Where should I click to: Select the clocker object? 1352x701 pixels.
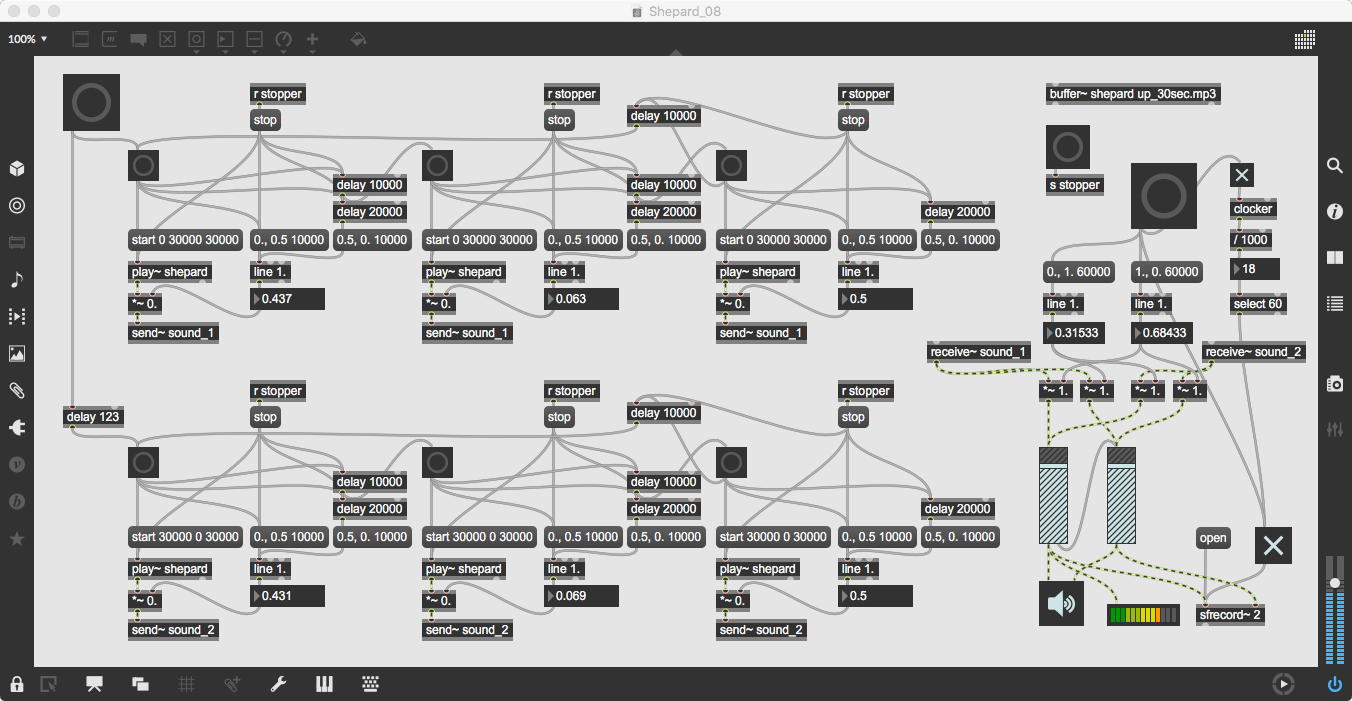pos(1253,209)
